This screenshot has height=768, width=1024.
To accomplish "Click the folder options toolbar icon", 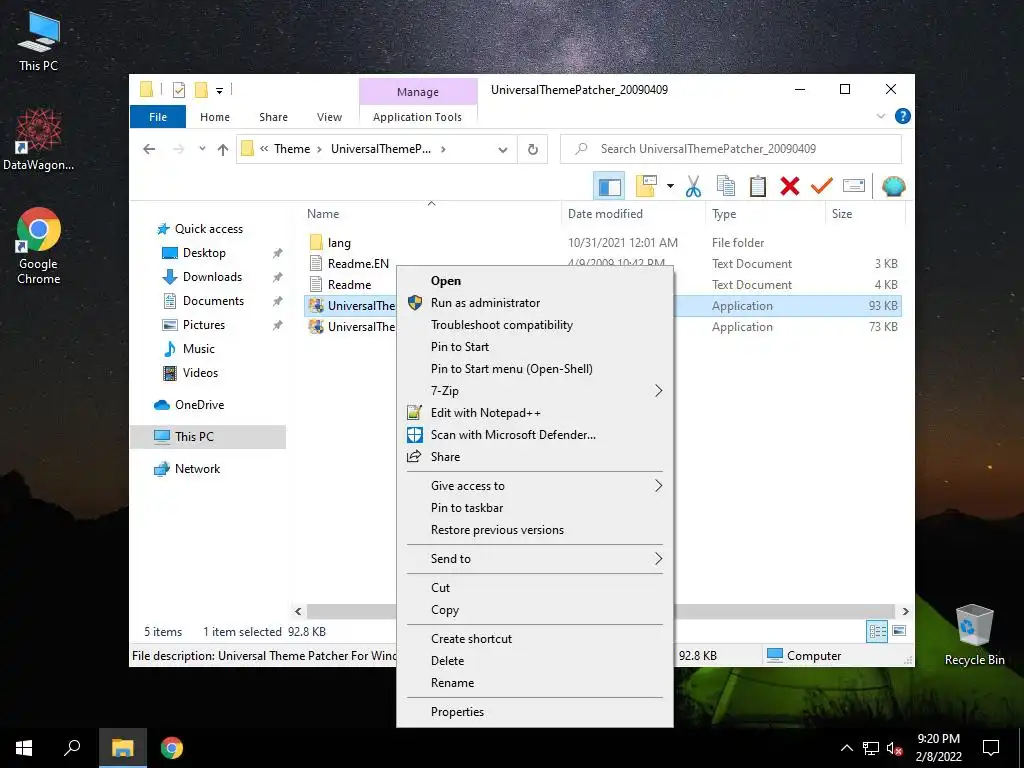I will [x=646, y=187].
